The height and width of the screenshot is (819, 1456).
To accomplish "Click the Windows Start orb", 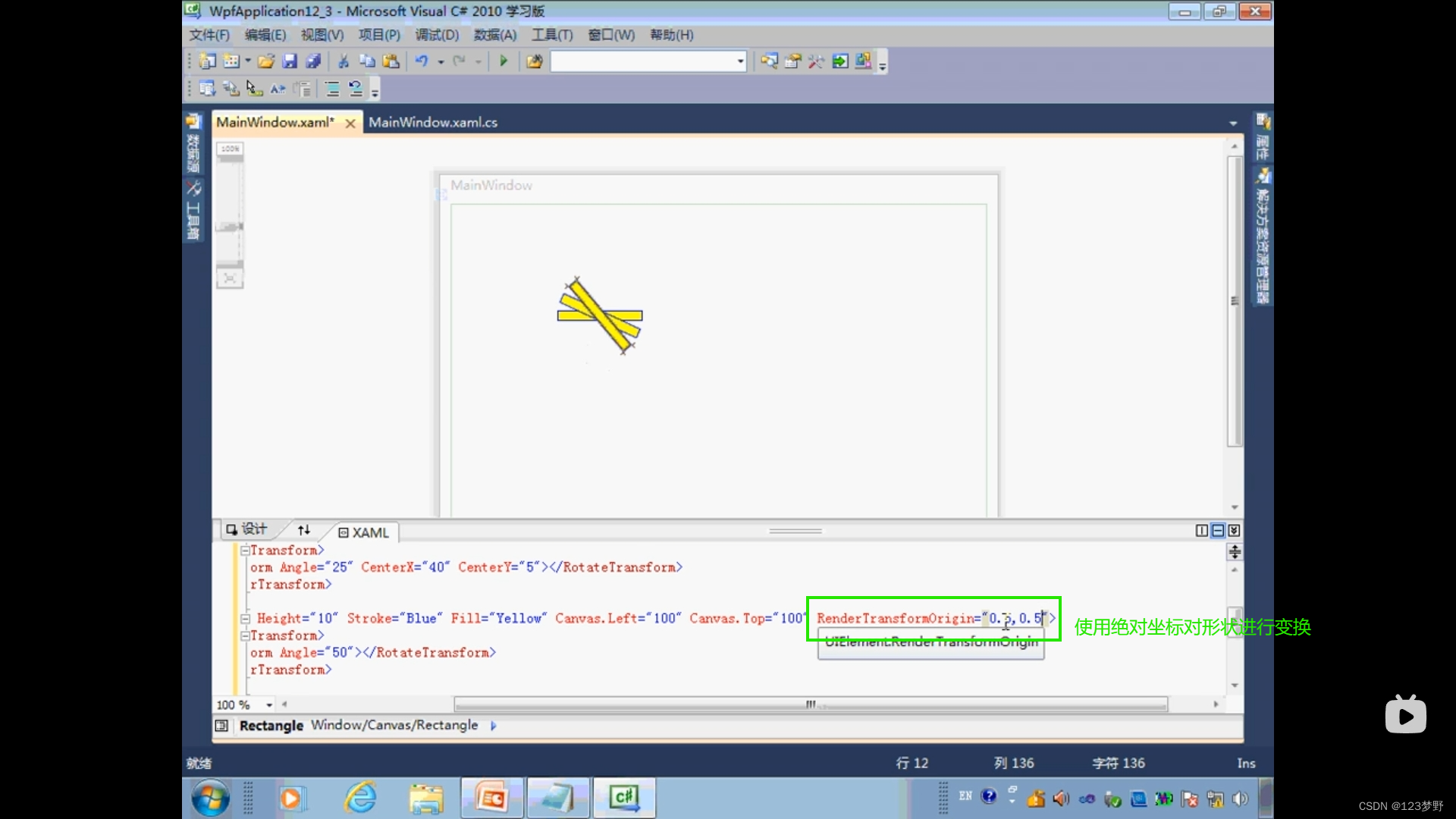I will pos(210,798).
